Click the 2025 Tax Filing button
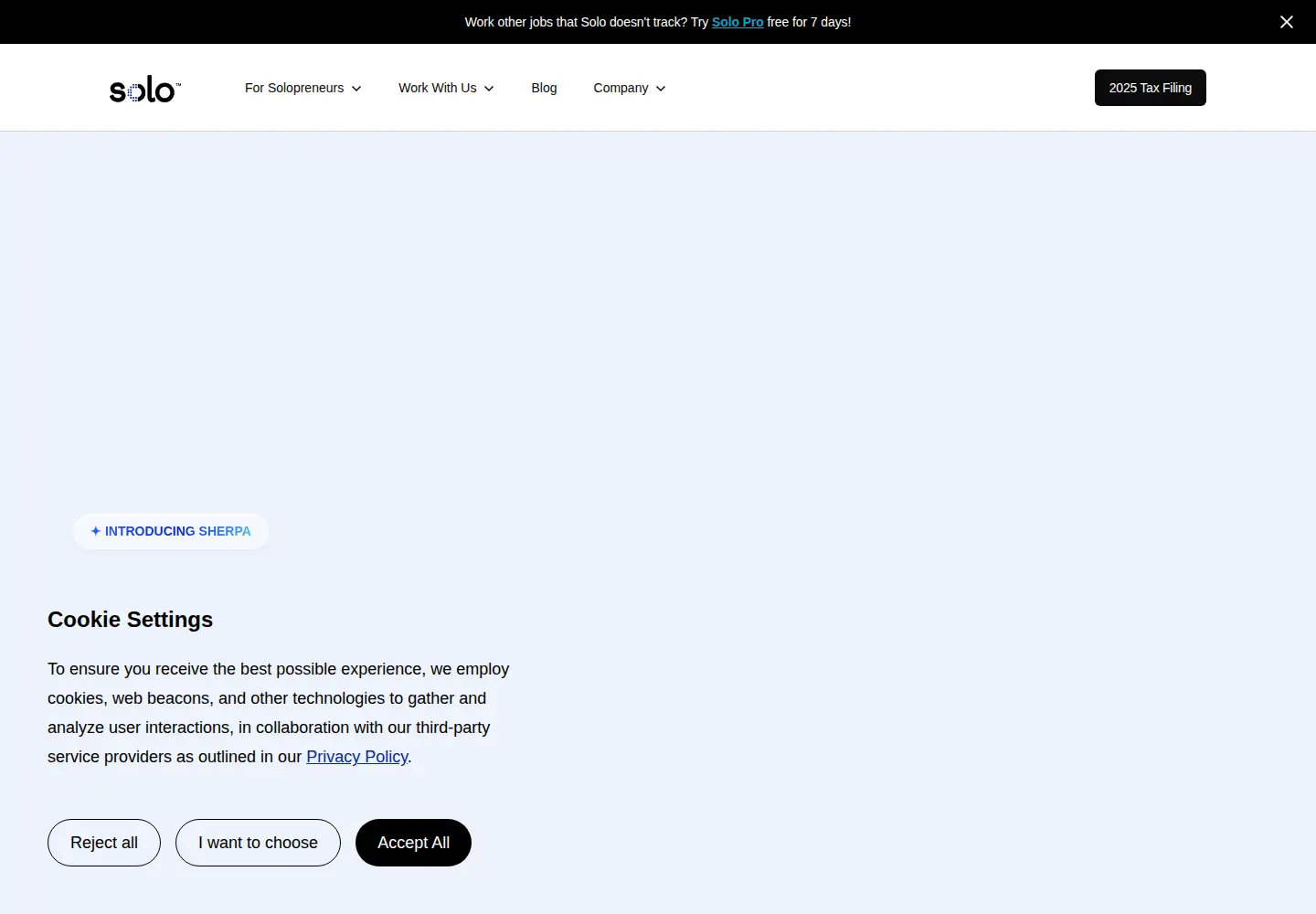 [x=1151, y=88]
